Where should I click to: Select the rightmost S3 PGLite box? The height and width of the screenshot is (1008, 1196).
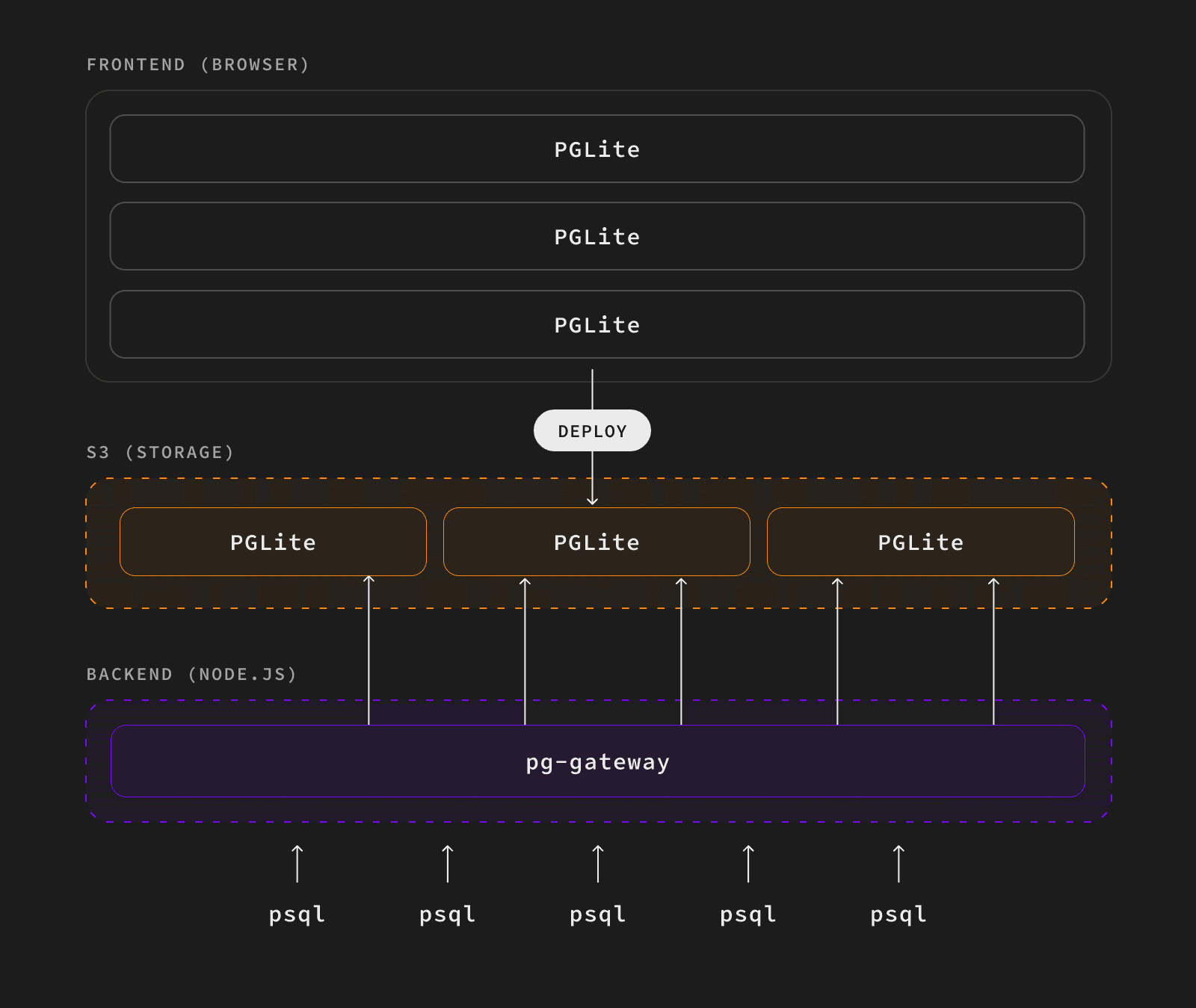coord(920,542)
